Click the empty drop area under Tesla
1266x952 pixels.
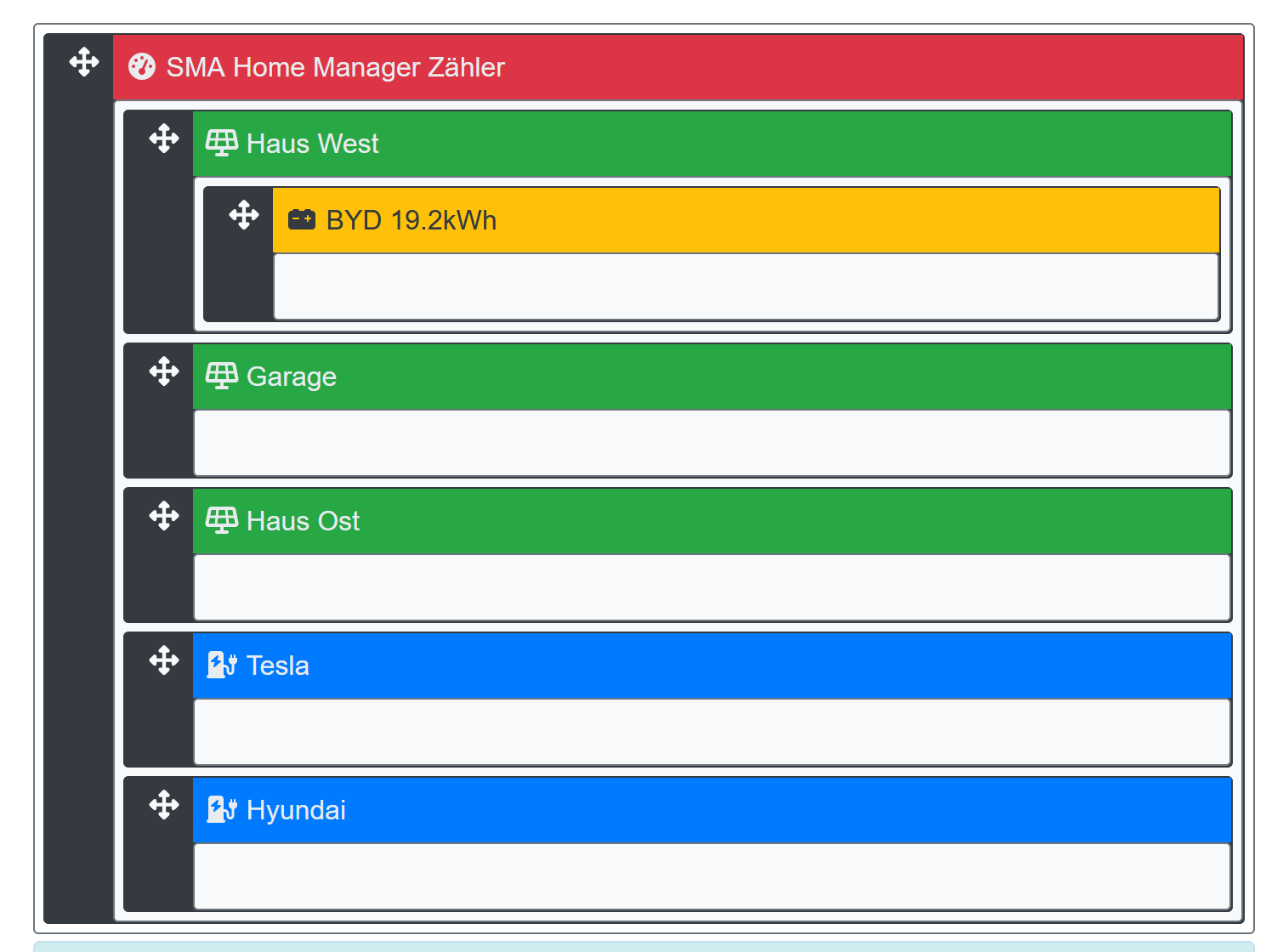[712, 732]
